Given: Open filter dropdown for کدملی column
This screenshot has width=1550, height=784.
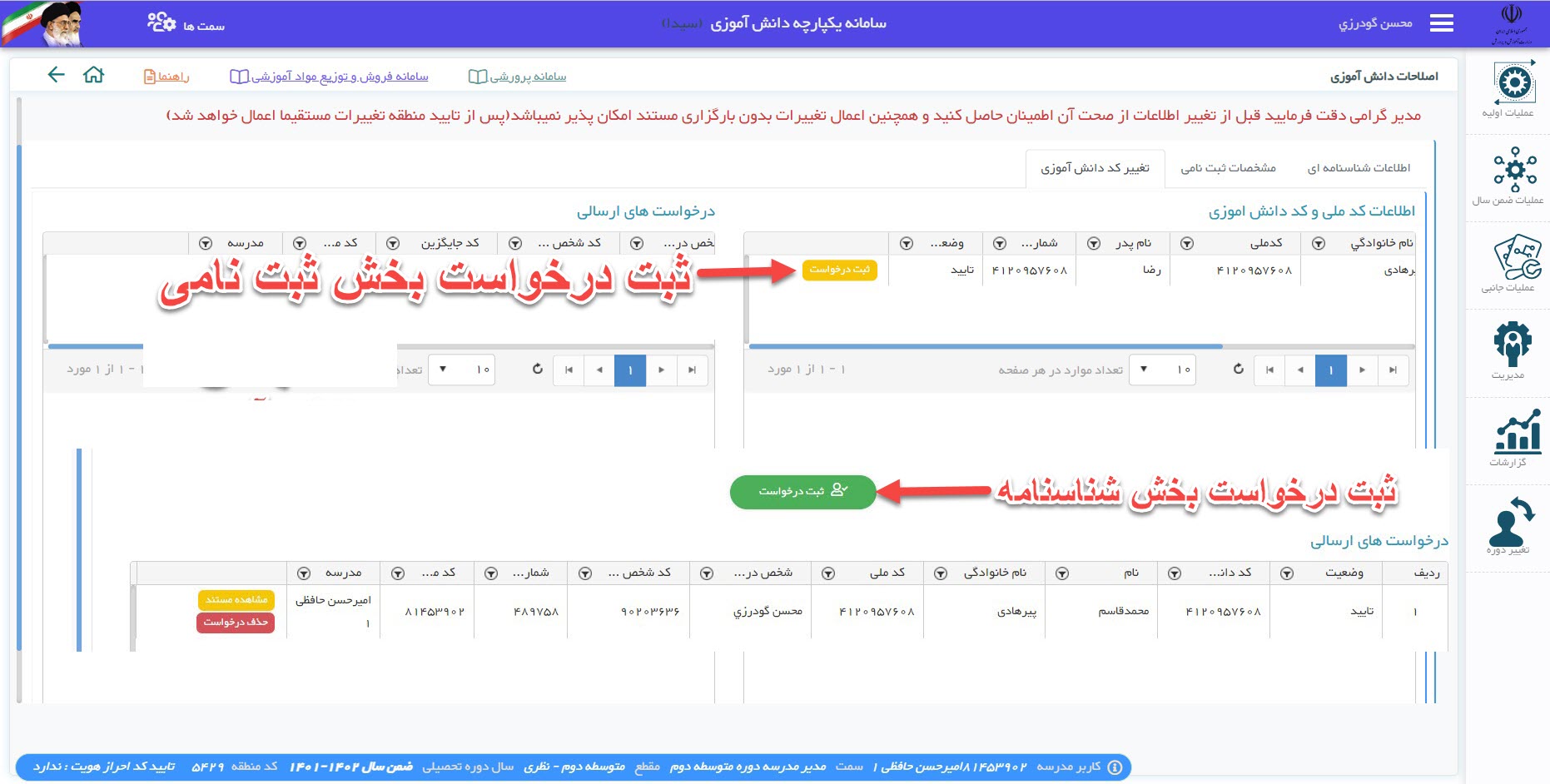Looking at the screenshot, I should (1187, 244).
